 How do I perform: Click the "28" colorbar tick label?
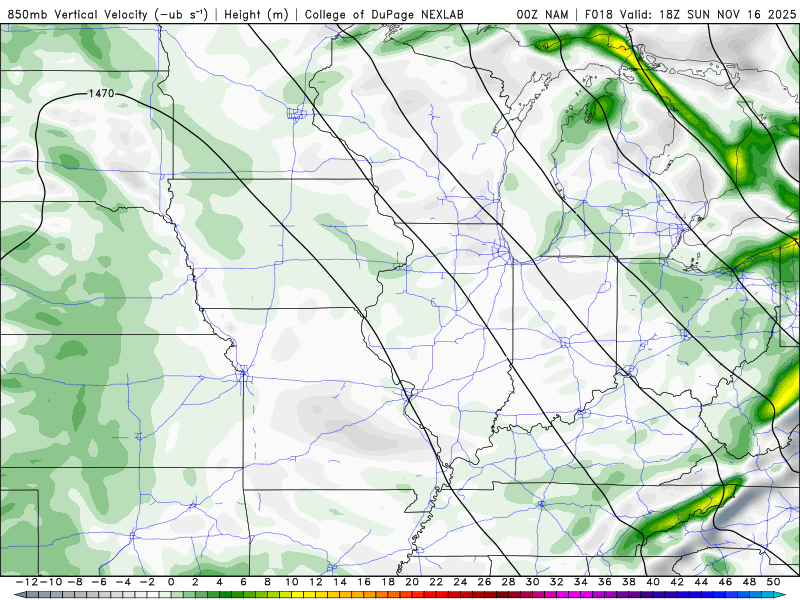[x=508, y=582]
